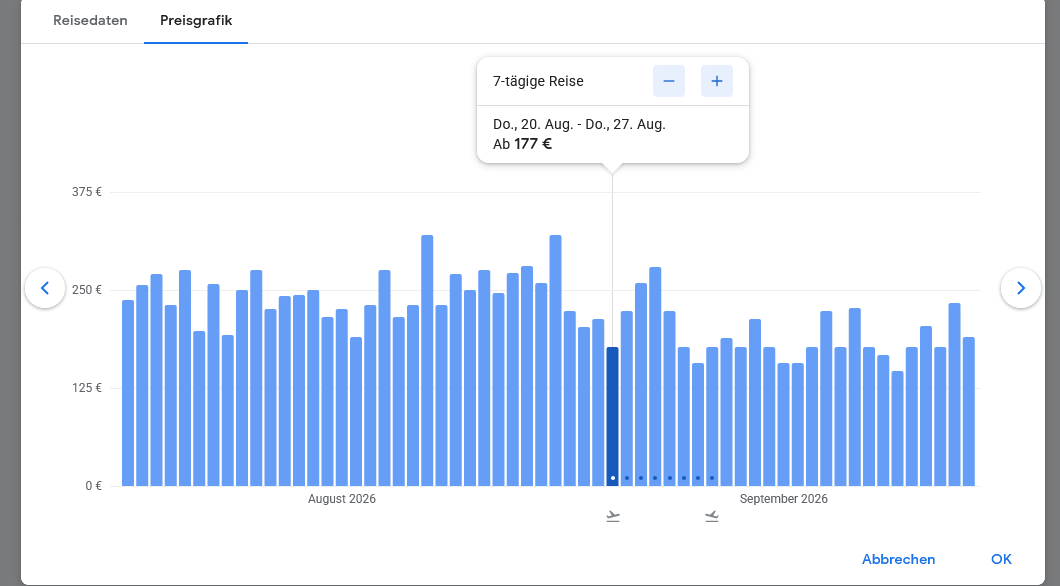Click the date range text in the tooltip

pos(579,125)
